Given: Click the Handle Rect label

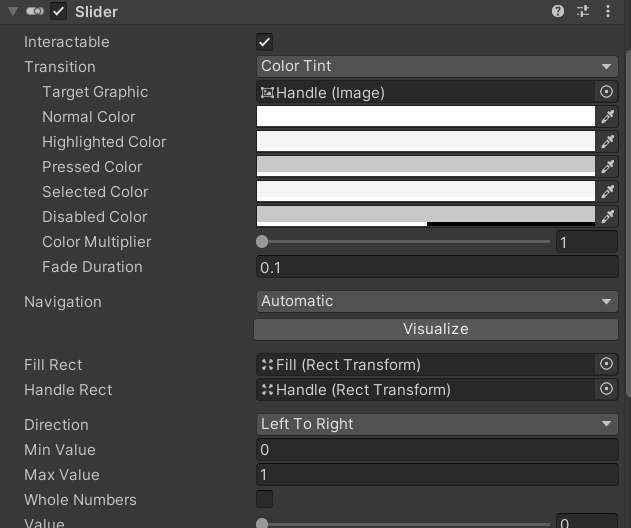Looking at the screenshot, I should tap(68, 390).
